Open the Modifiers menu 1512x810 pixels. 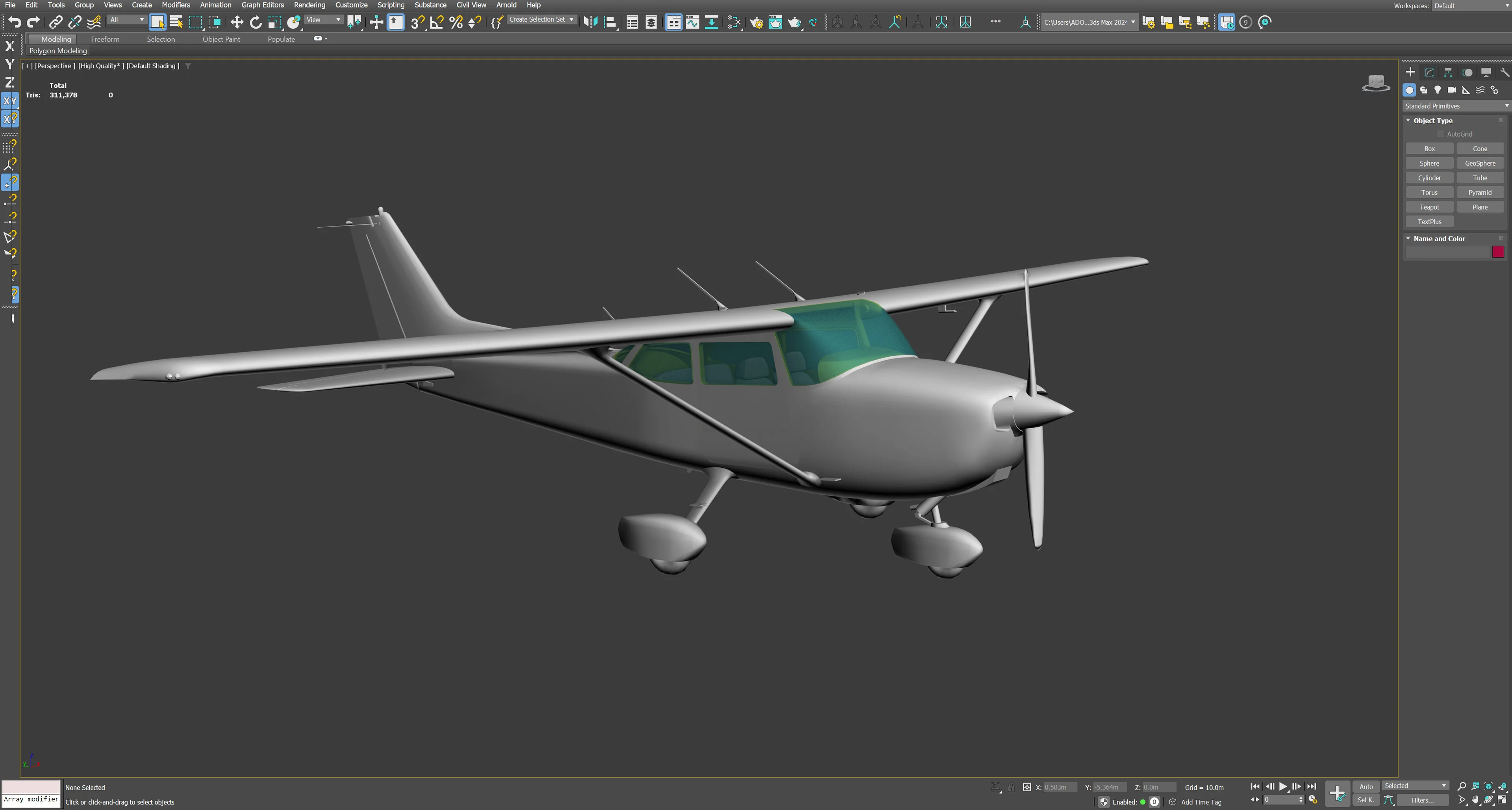[x=176, y=5]
